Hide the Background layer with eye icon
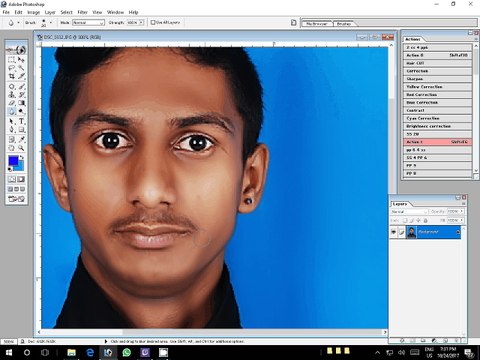Viewport: 480px width, 360px height. coord(394,232)
